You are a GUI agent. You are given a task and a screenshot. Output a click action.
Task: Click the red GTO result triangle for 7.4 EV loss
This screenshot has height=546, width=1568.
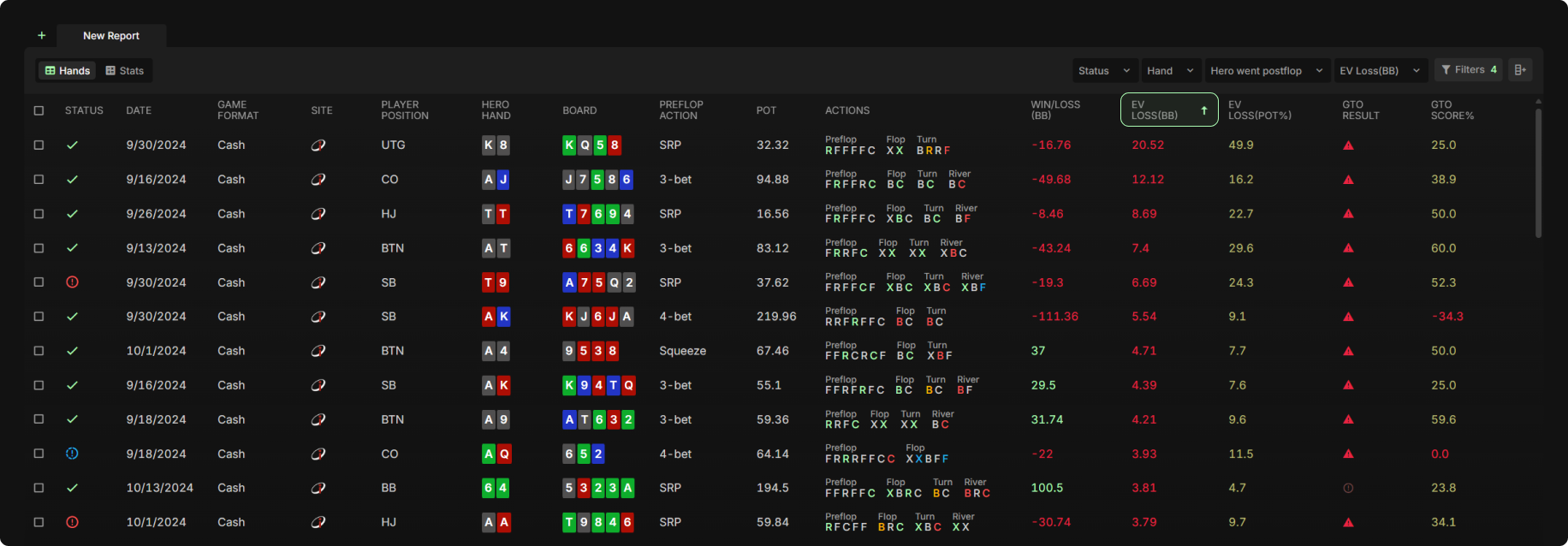[x=1348, y=248]
